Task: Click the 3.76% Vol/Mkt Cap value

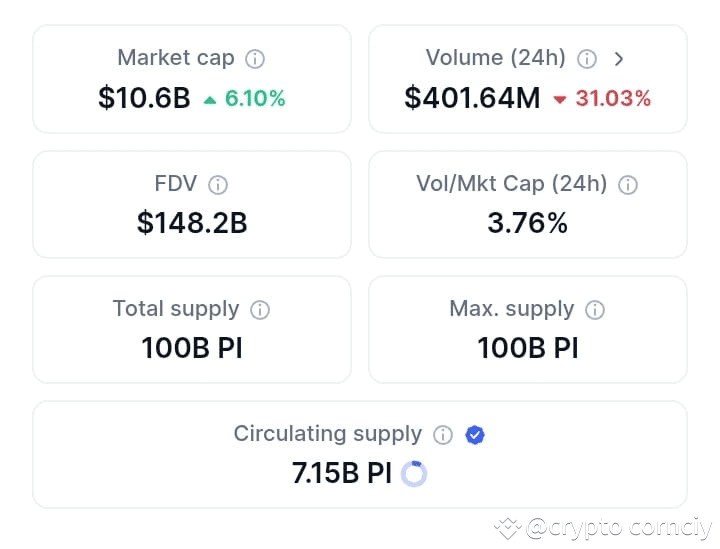Action: click(x=528, y=223)
